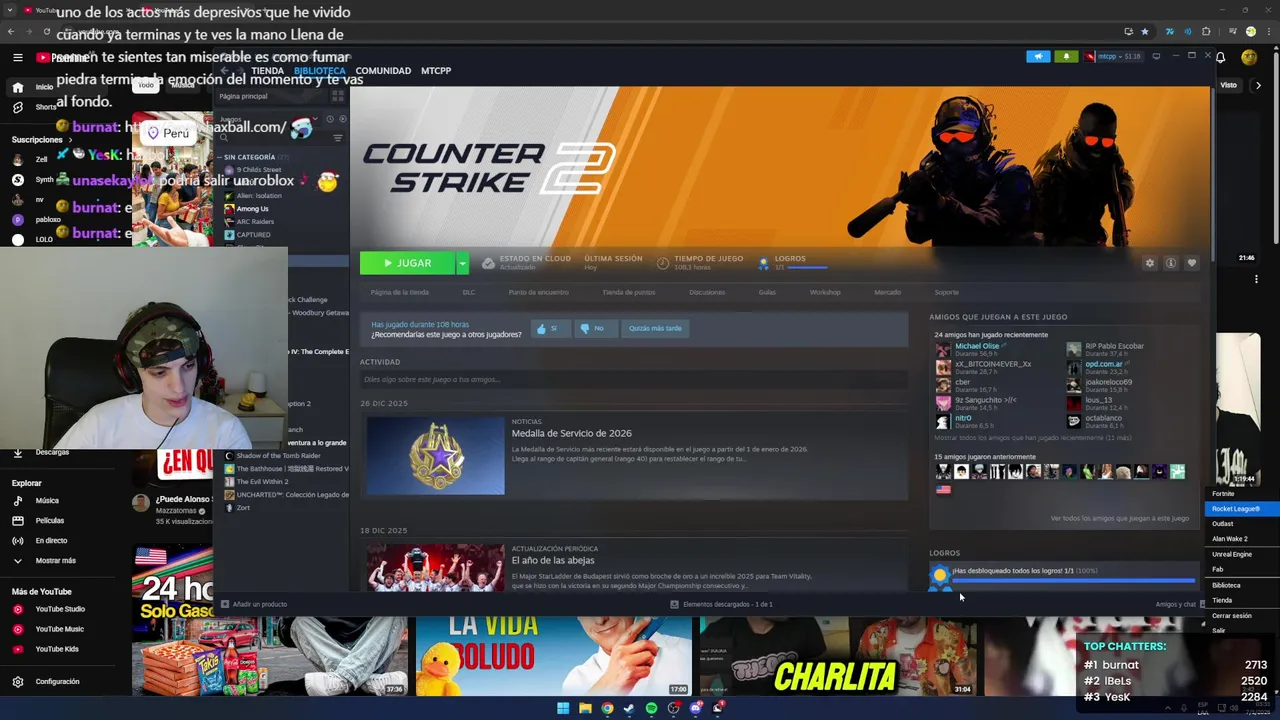This screenshot has height=720, width=1280.
Task: Select The Evil Within 2 in the library
Action: (262, 482)
